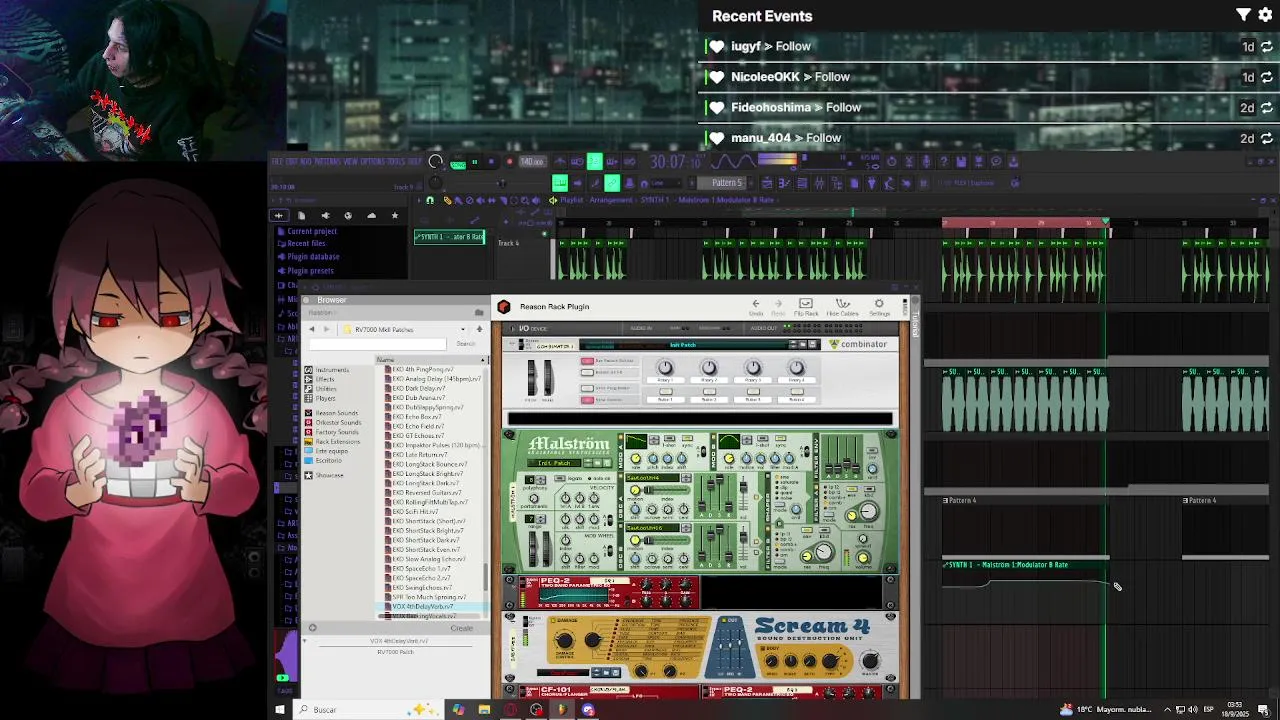The image size is (1280, 720).
Task: Open FL Studio TOOLS menu
Action: (396, 162)
